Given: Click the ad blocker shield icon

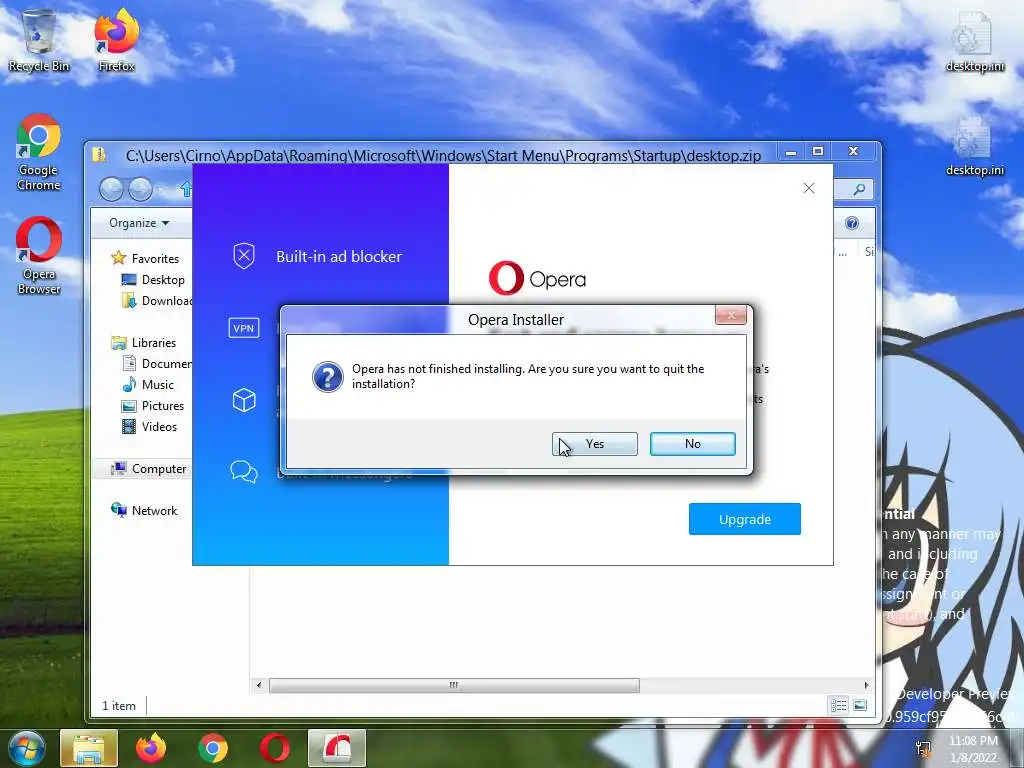Looking at the screenshot, I should (x=244, y=256).
